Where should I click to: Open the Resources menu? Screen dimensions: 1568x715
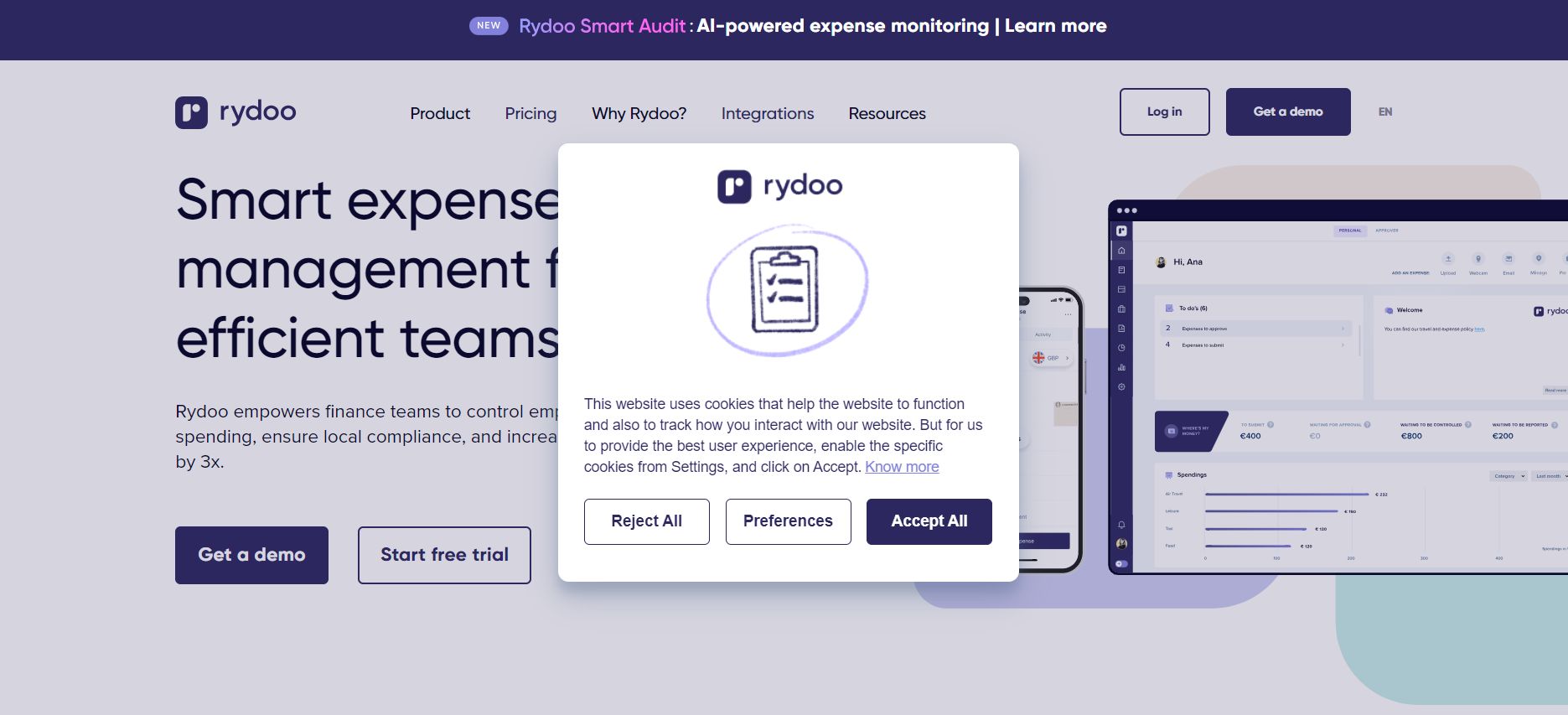tap(887, 113)
